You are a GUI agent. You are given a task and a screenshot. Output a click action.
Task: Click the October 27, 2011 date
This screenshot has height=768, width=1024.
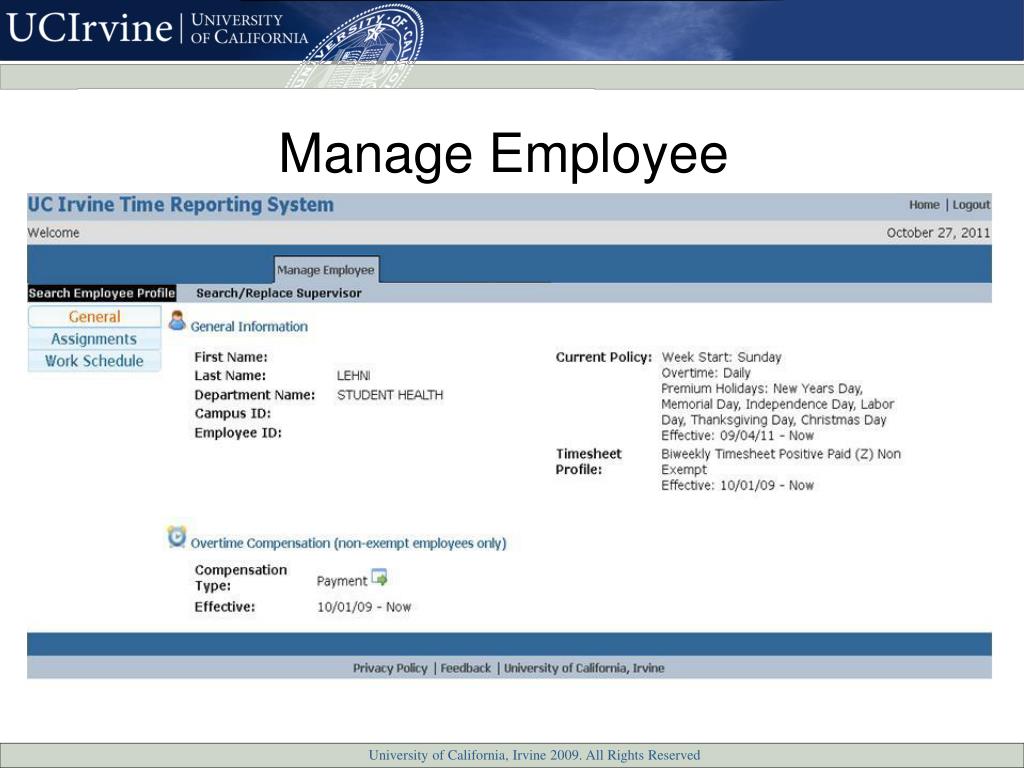tap(938, 233)
